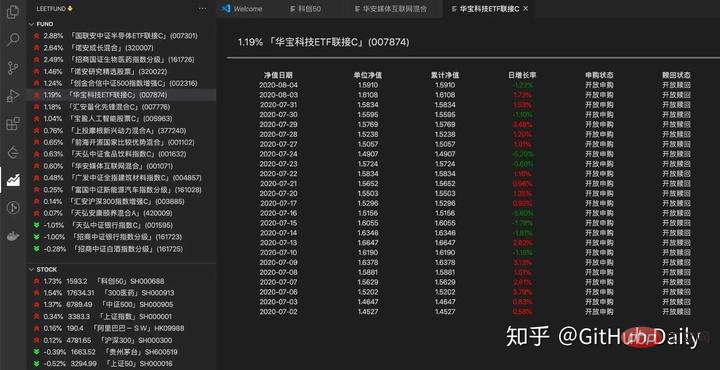
Task: Open the LEETFUND panel more actions ellipsis
Action: click(x=202, y=8)
